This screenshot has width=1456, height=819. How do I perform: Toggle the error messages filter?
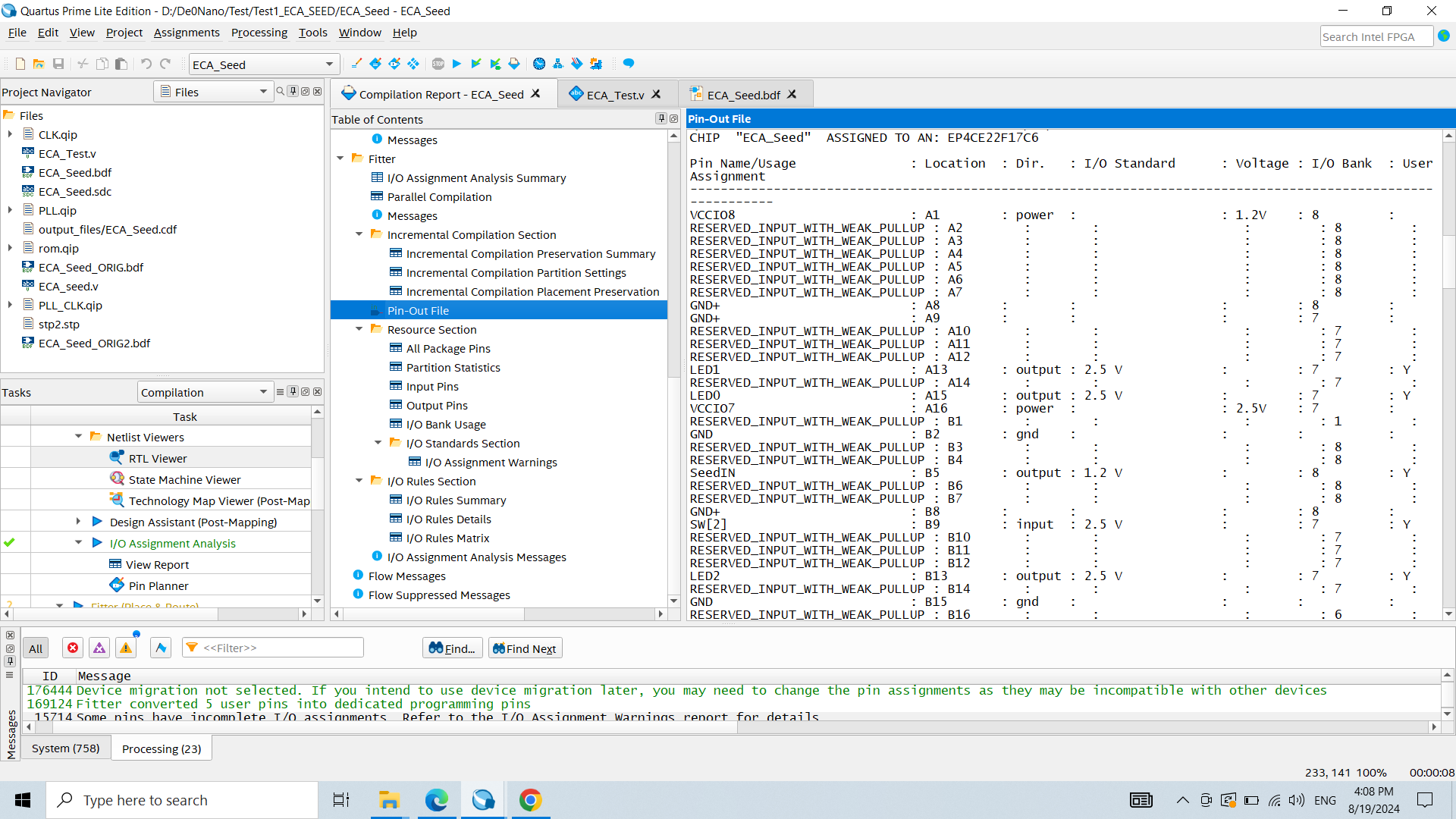click(73, 648)
